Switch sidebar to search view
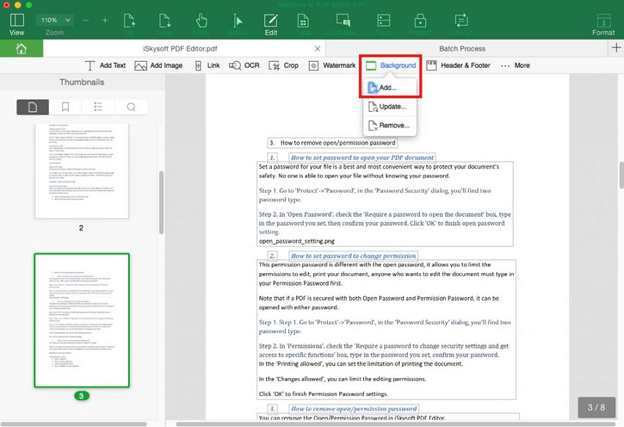 [x=131, y=107]
